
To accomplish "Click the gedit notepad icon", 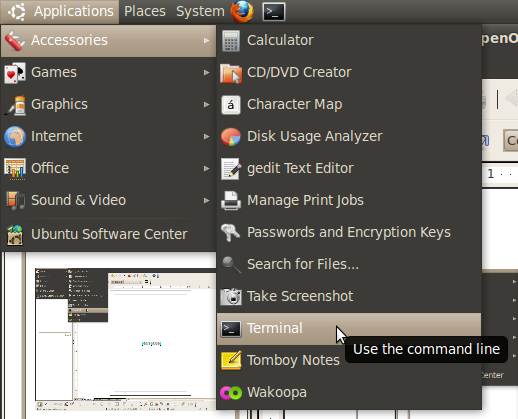I will click(x=231, y=169).
